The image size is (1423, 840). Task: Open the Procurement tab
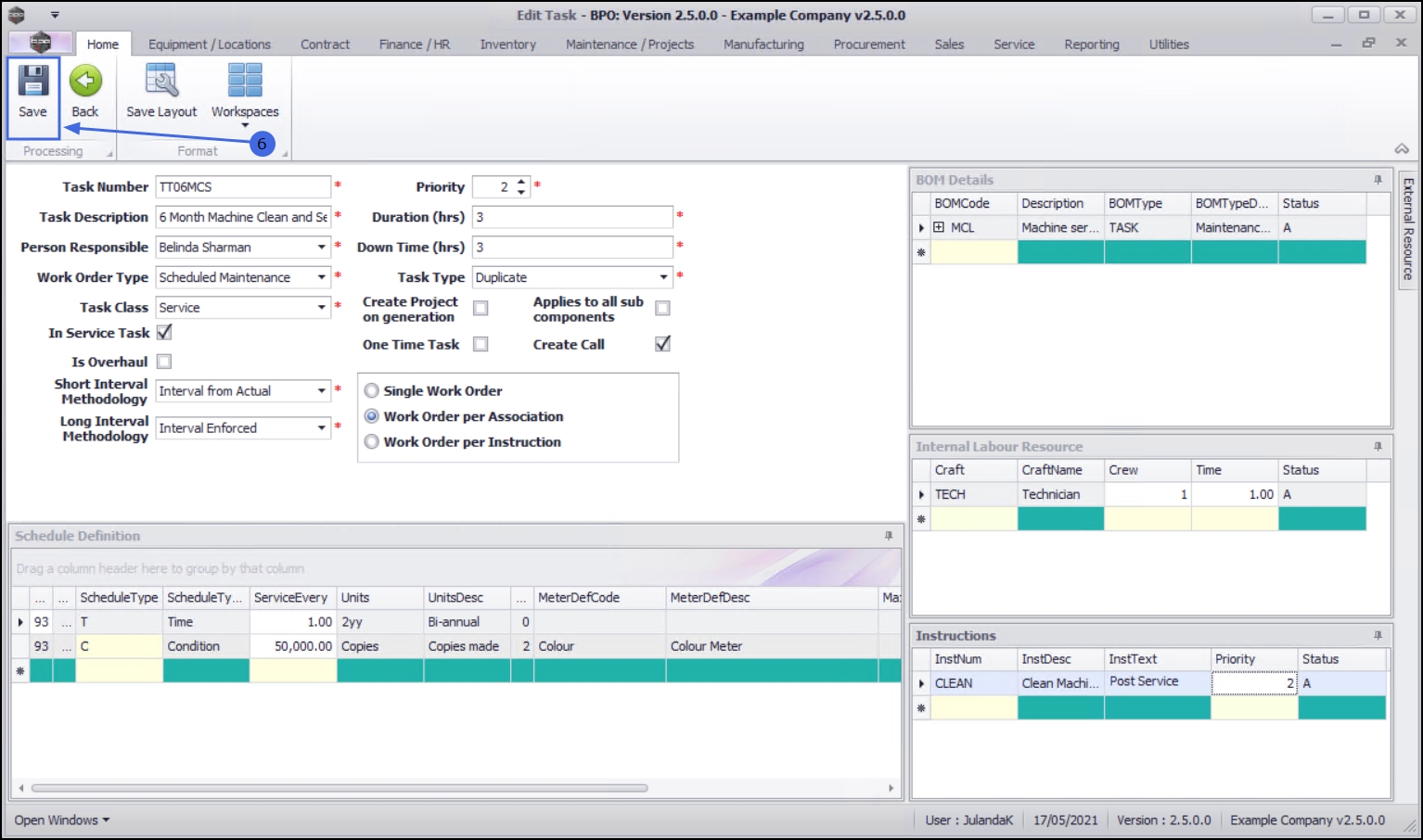869,45
